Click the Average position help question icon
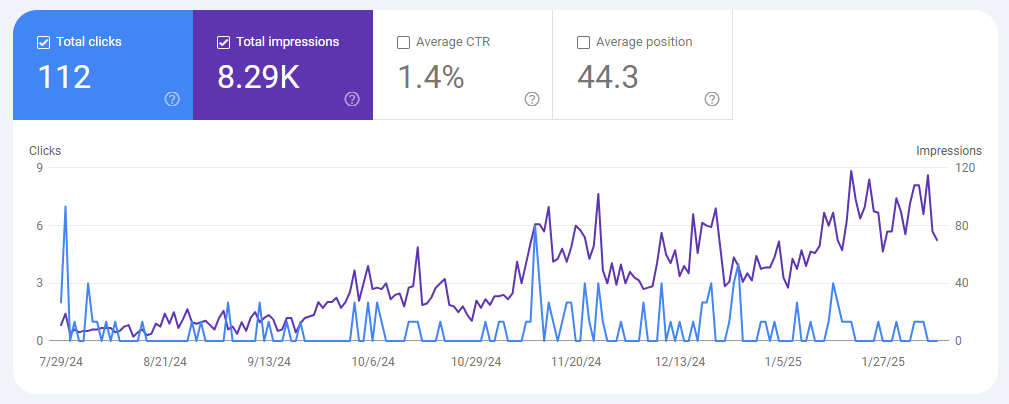The width and height of the screenshot is (1009, 404). pyautogui.click(x=712, y=99)
